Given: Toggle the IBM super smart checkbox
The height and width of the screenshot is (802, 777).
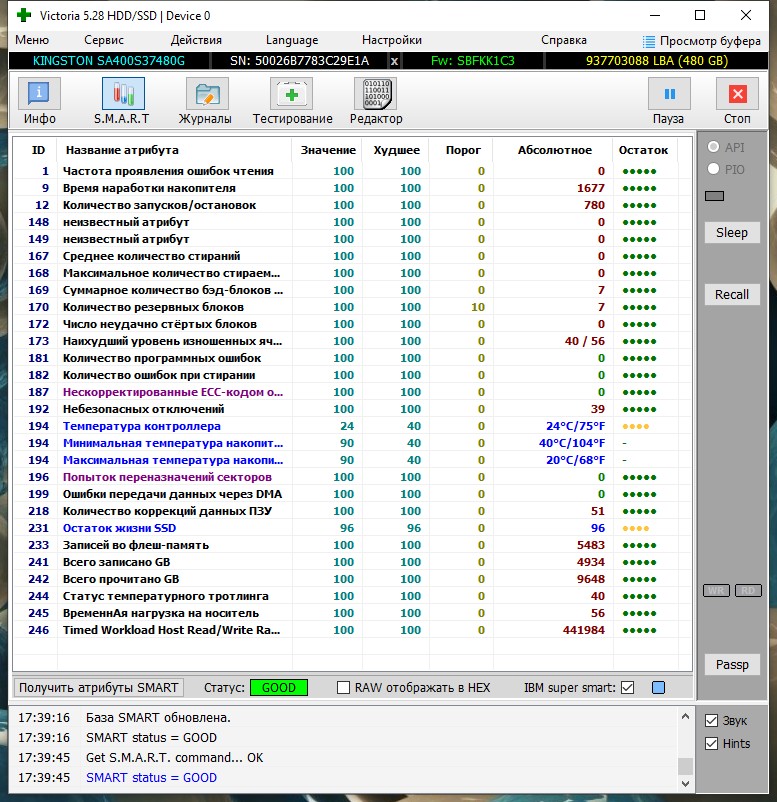Looking at the screenshot, I should [627, 687].
